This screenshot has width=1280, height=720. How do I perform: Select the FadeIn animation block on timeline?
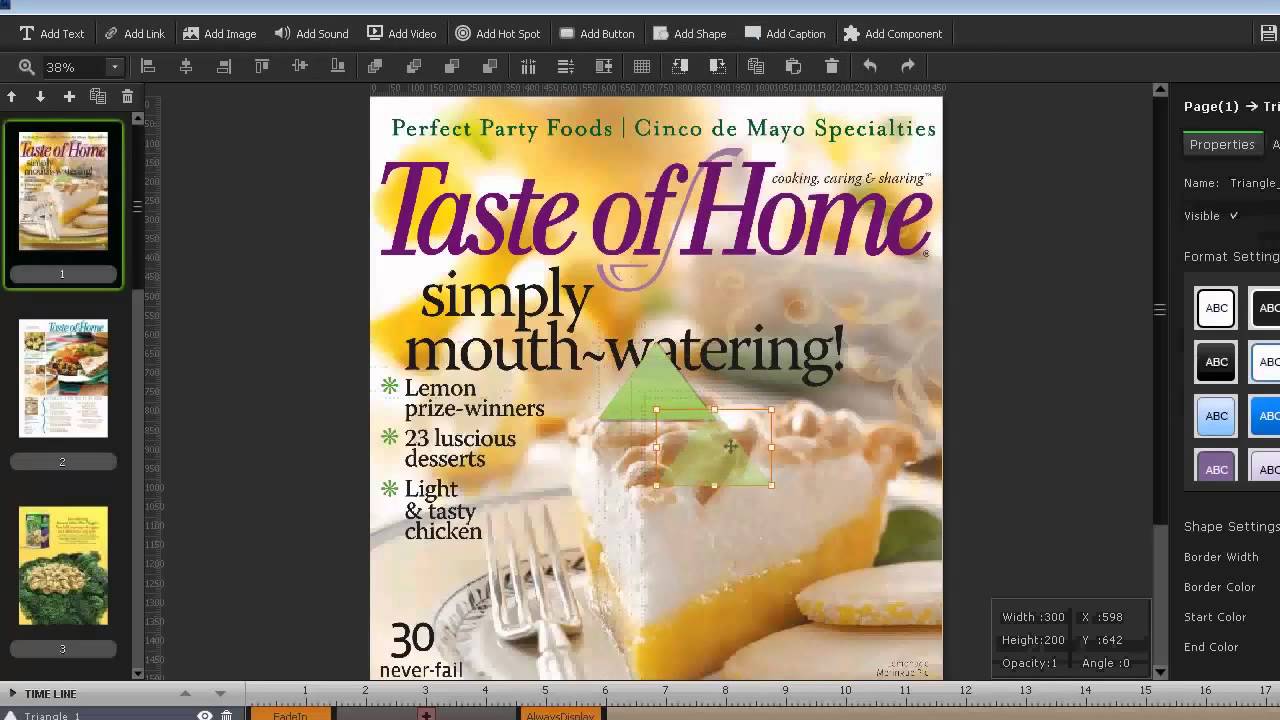coord(291,714)
